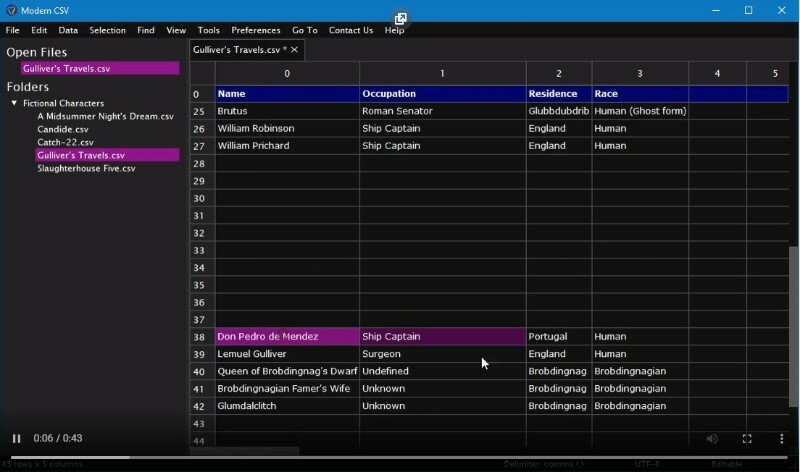
Task: Open Slaughterhouse Five.csv file
Action: pos(86,168)
